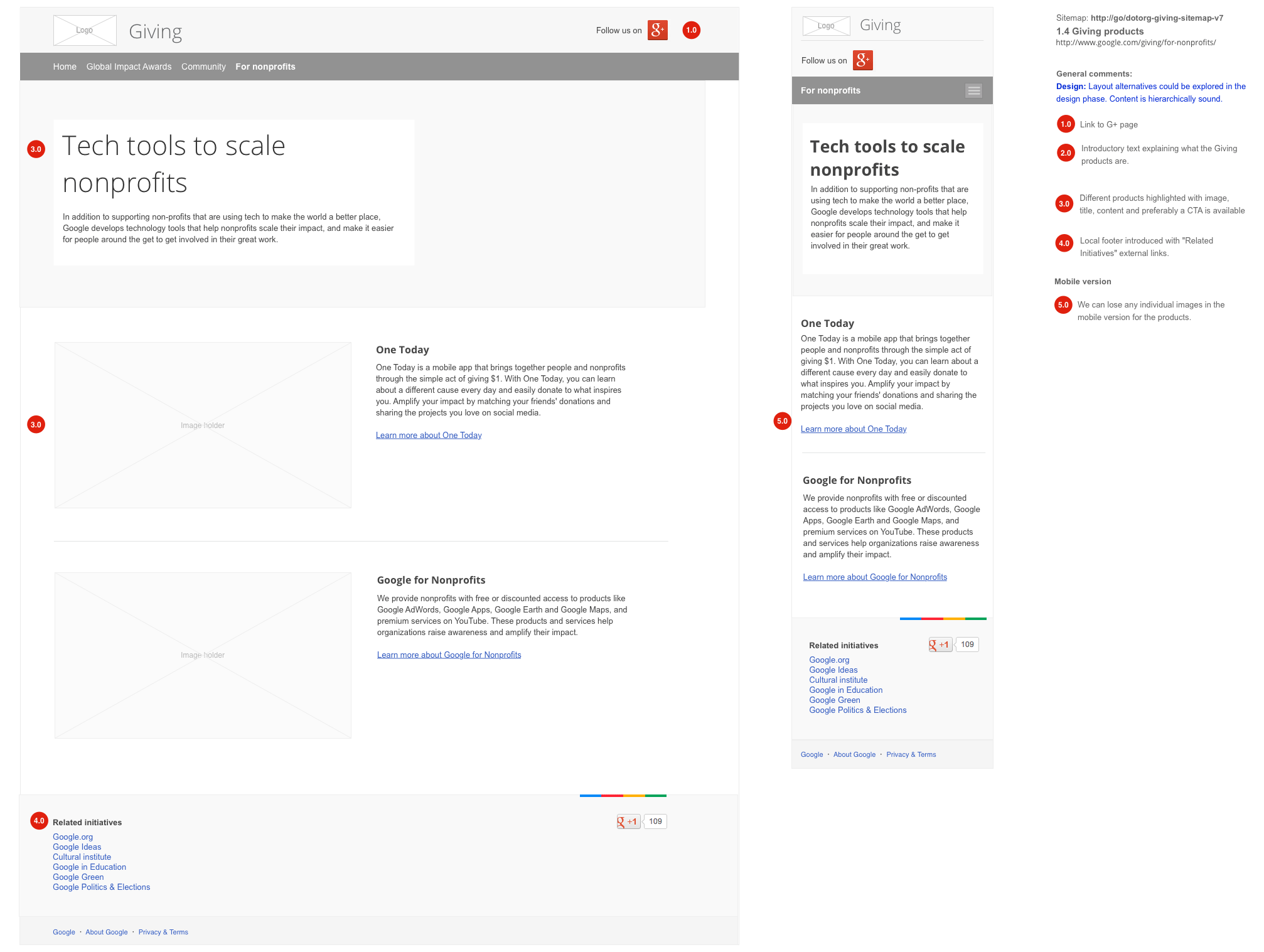
Task: Open Google Green link in mobile footer
Action: click(x=834, y=700)
